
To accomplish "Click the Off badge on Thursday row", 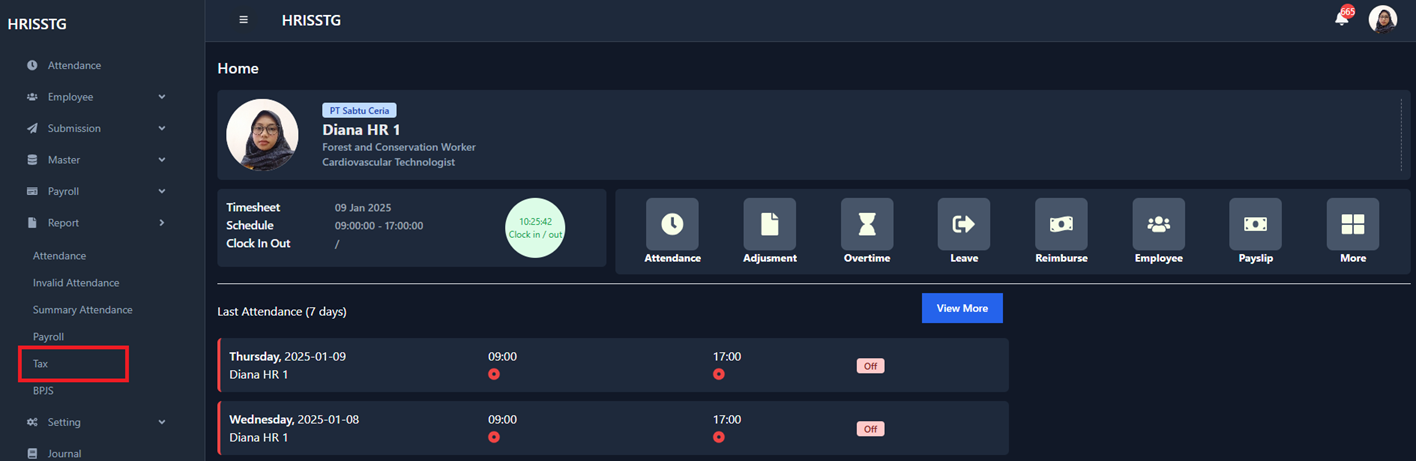I will 870,366.
